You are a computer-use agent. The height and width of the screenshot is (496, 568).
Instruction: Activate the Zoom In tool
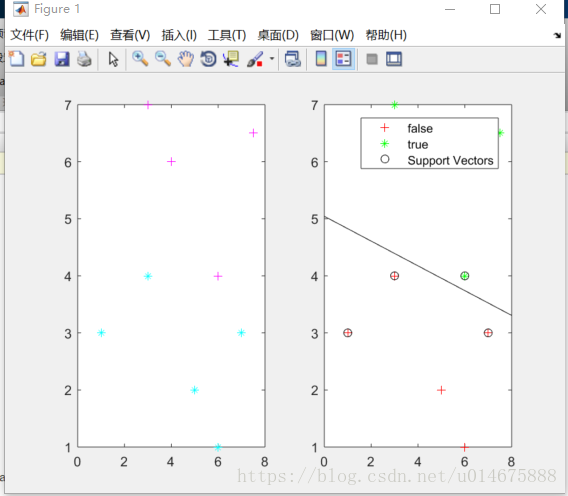click(140, 59)
